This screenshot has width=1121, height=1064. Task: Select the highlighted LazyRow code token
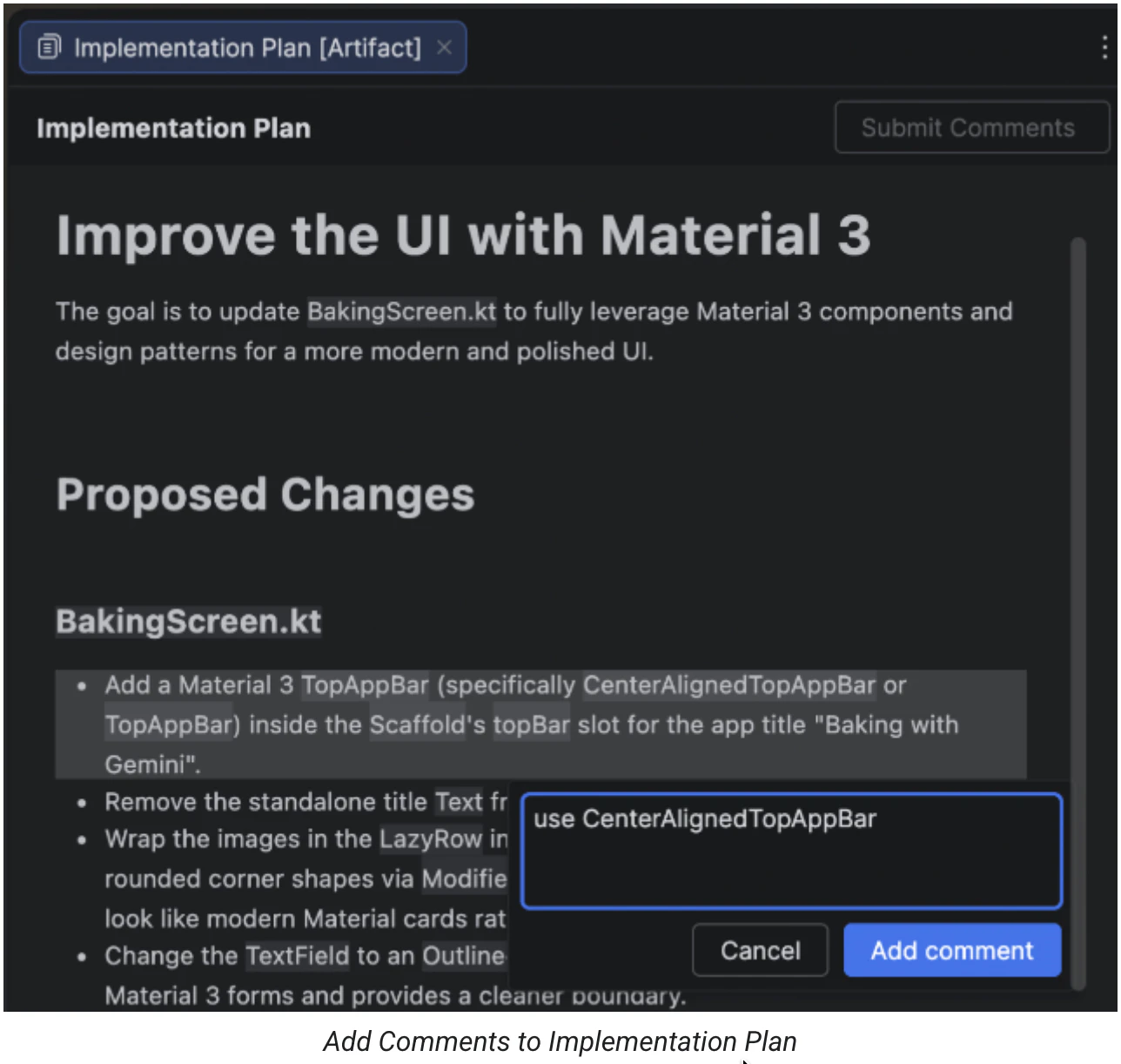tap(433, 839)
